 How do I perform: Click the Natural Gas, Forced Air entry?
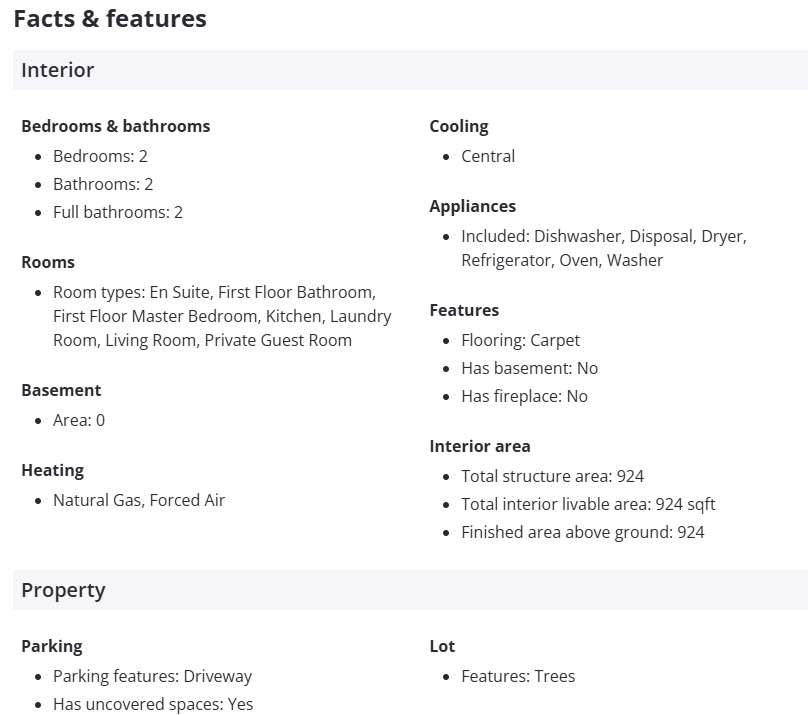click(139, 500)
